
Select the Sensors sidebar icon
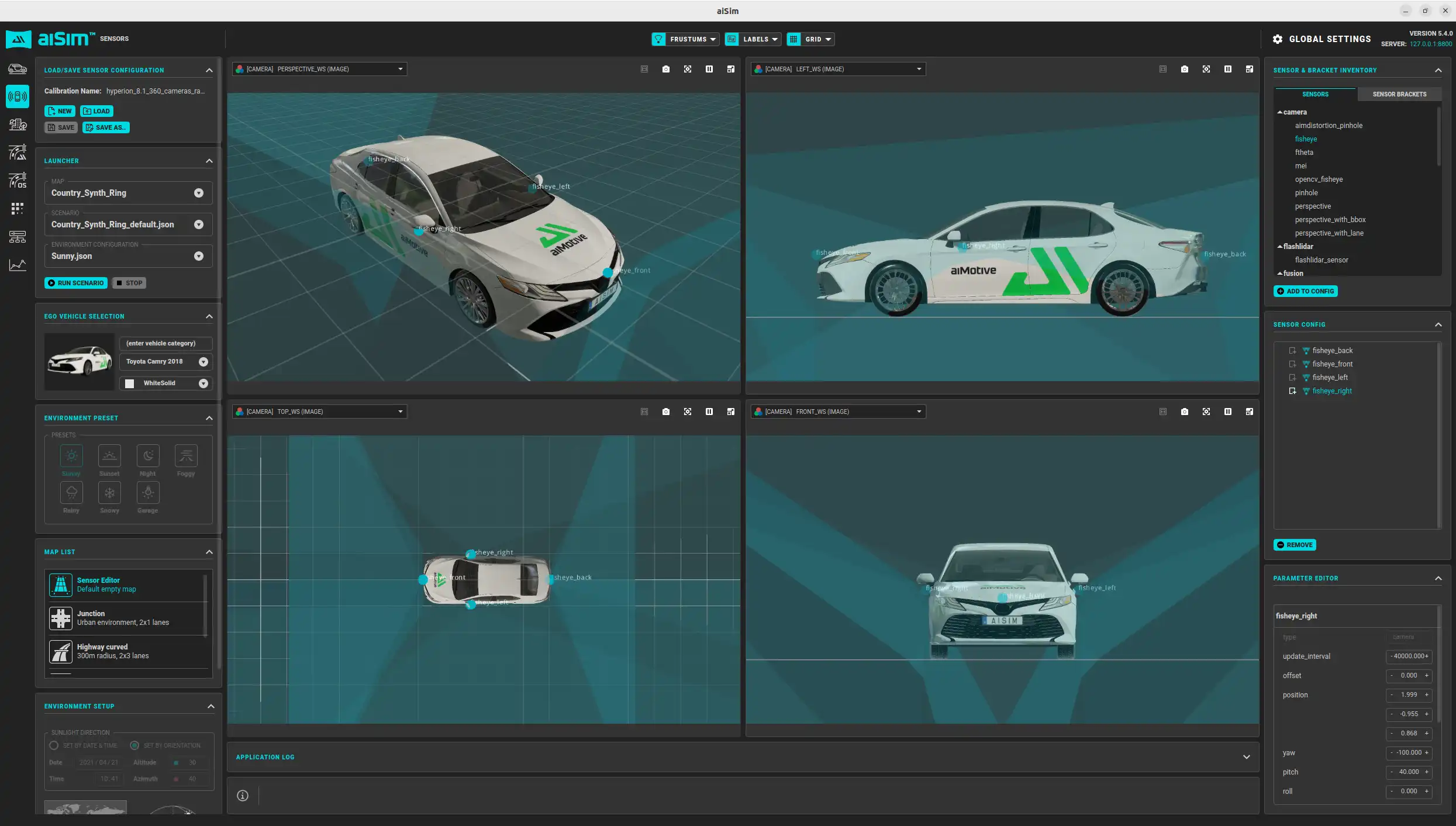point(18,96)
